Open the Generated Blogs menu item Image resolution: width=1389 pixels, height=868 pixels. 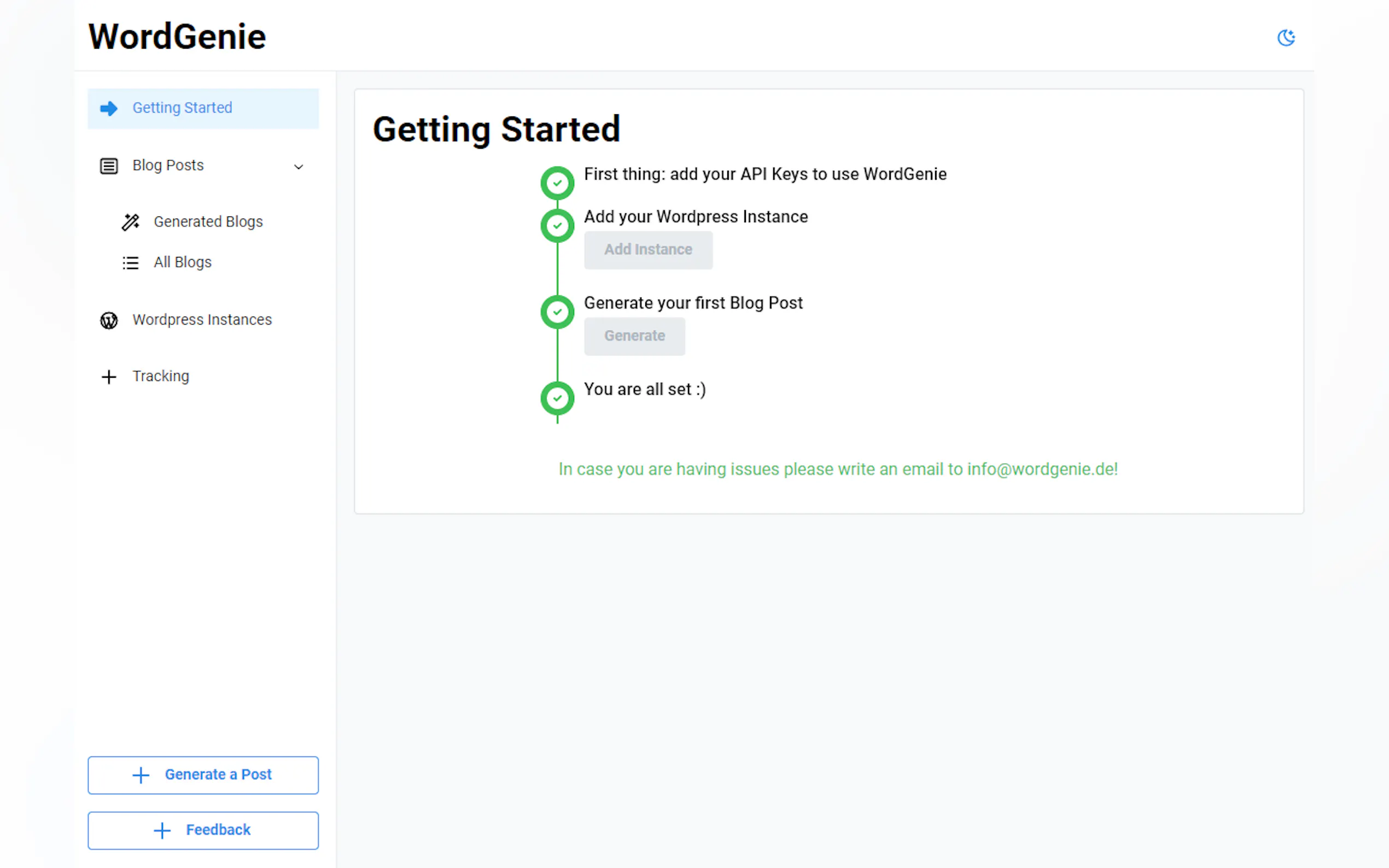208,222
